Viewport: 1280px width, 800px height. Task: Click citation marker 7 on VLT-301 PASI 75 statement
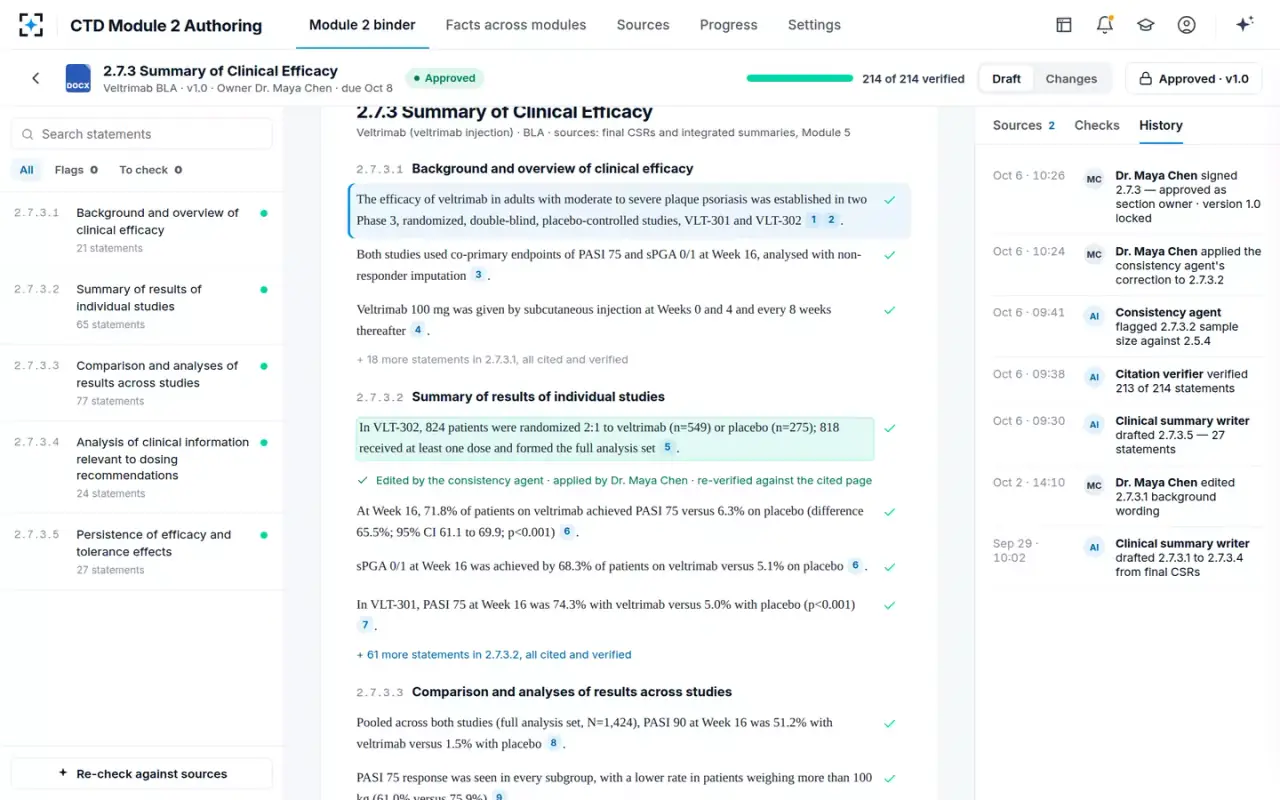pos(365,625)
